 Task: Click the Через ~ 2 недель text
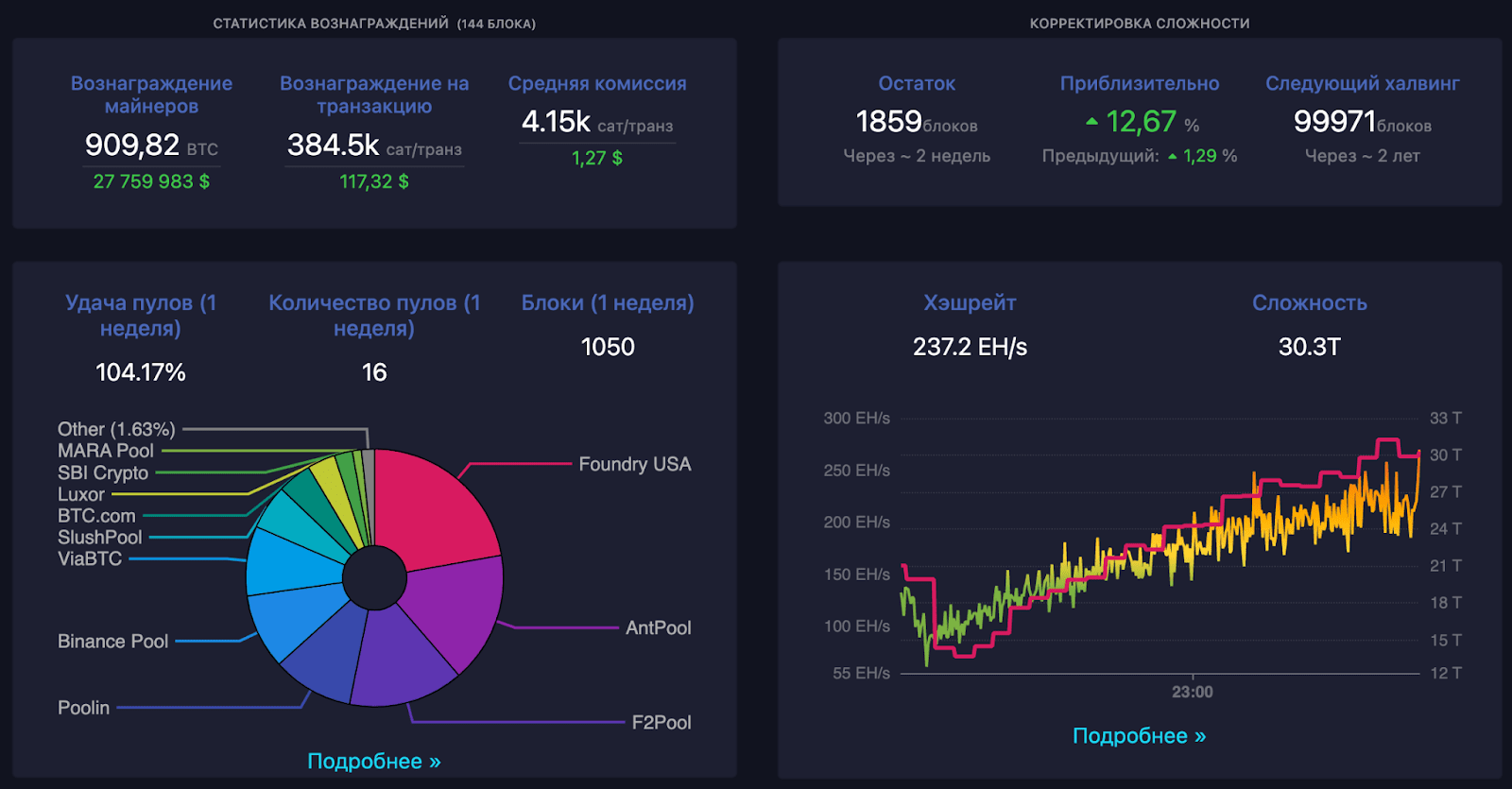point(917,156)
